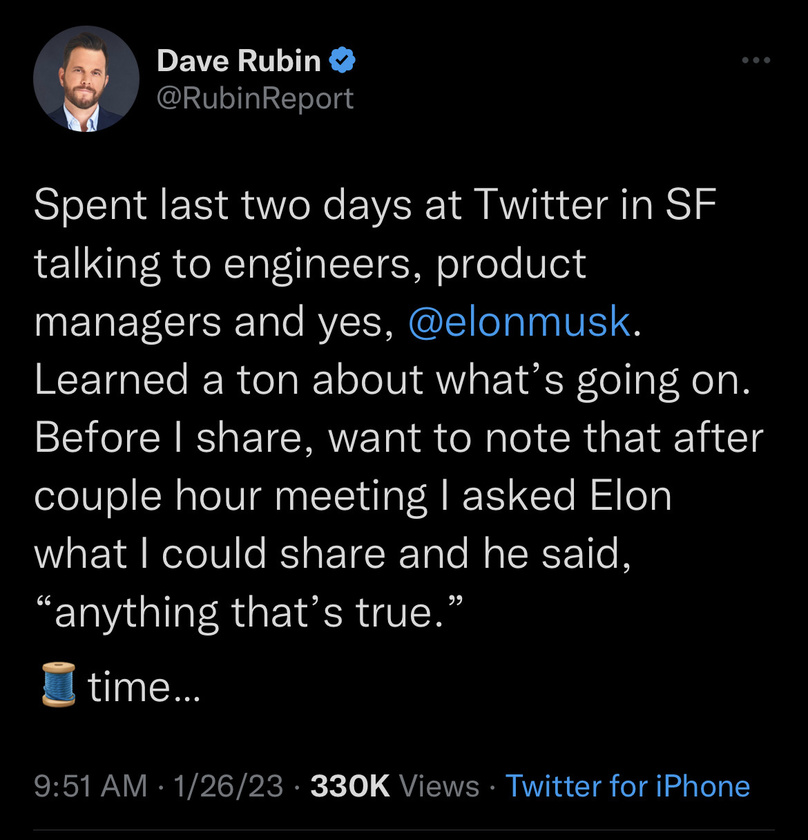
Task: Click the "couple hour meeting" line
Action: coord(352,496)
